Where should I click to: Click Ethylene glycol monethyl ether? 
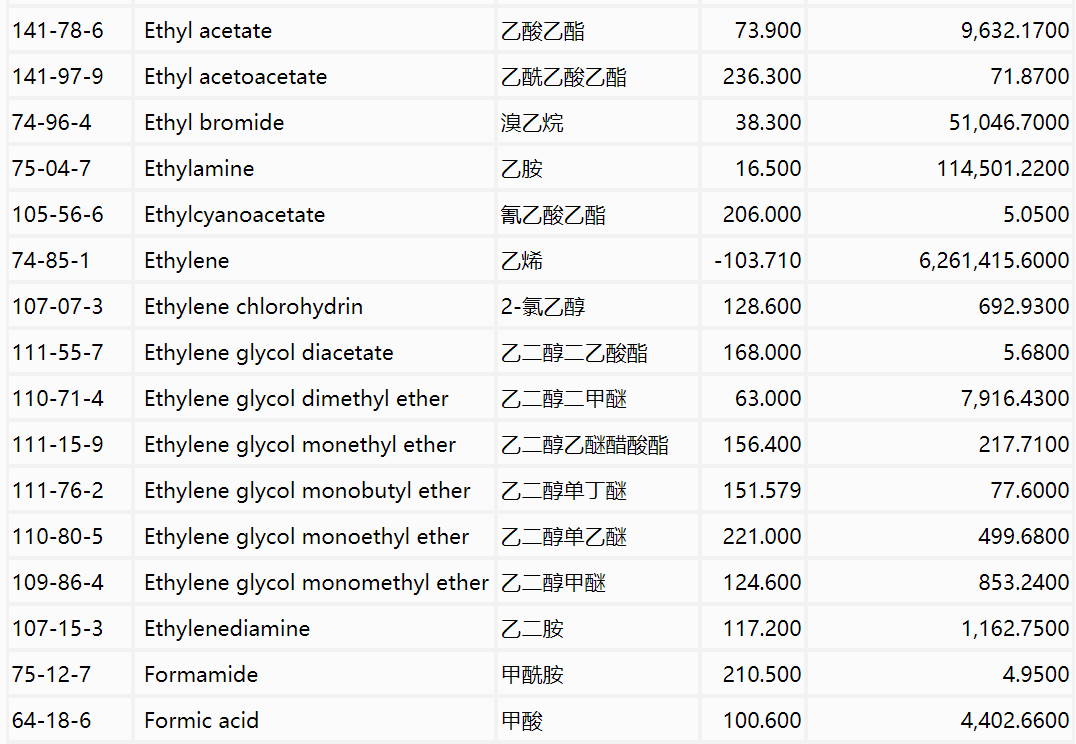click(x=300, y=445)
